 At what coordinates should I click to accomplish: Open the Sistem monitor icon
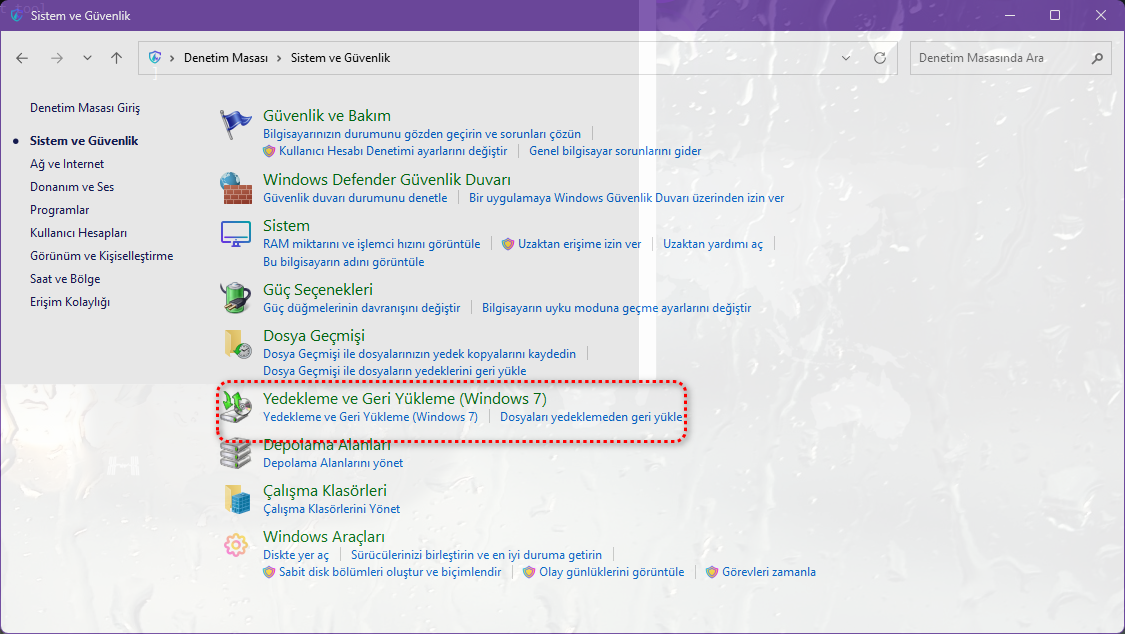[x=235, y=234]
